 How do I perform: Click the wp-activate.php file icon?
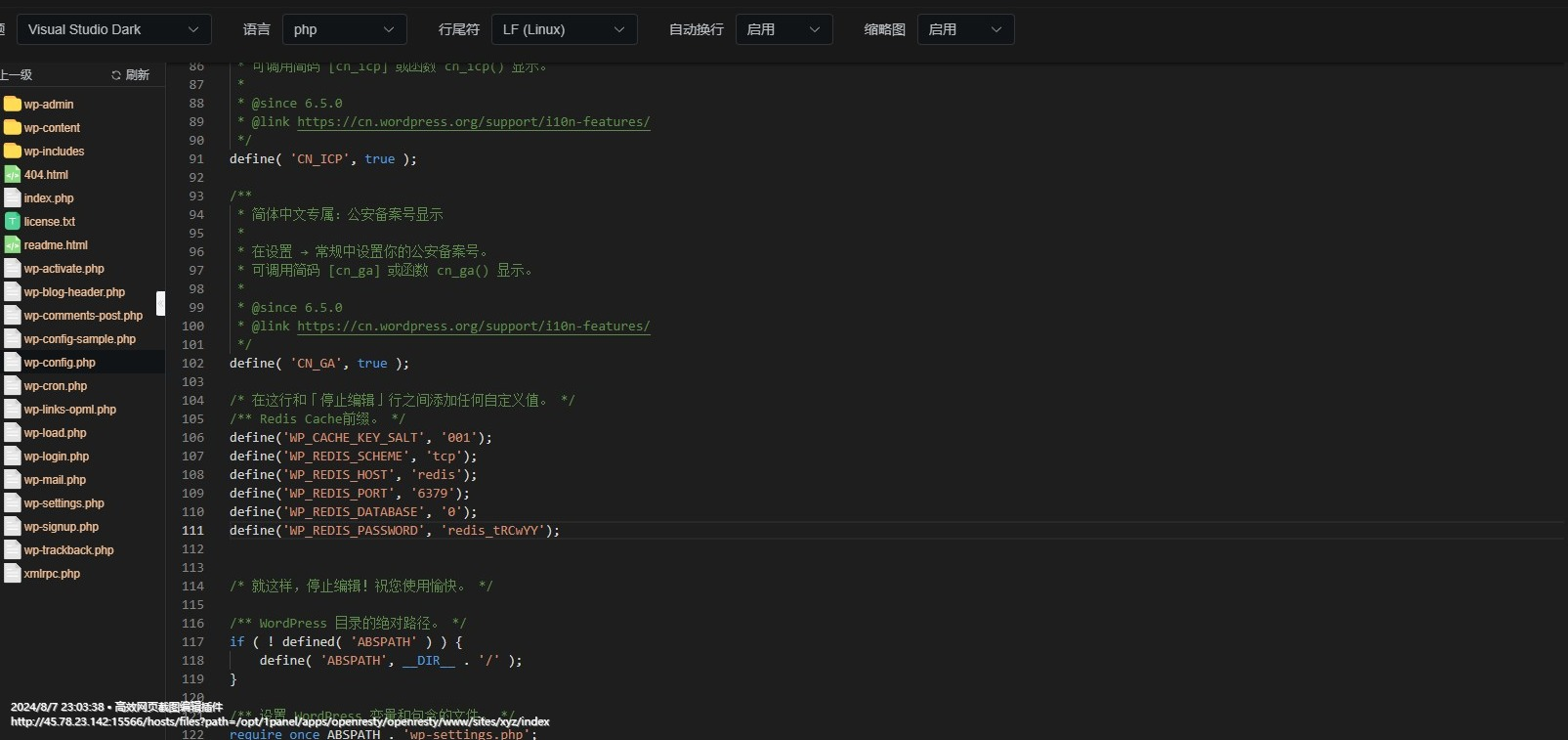13,268
